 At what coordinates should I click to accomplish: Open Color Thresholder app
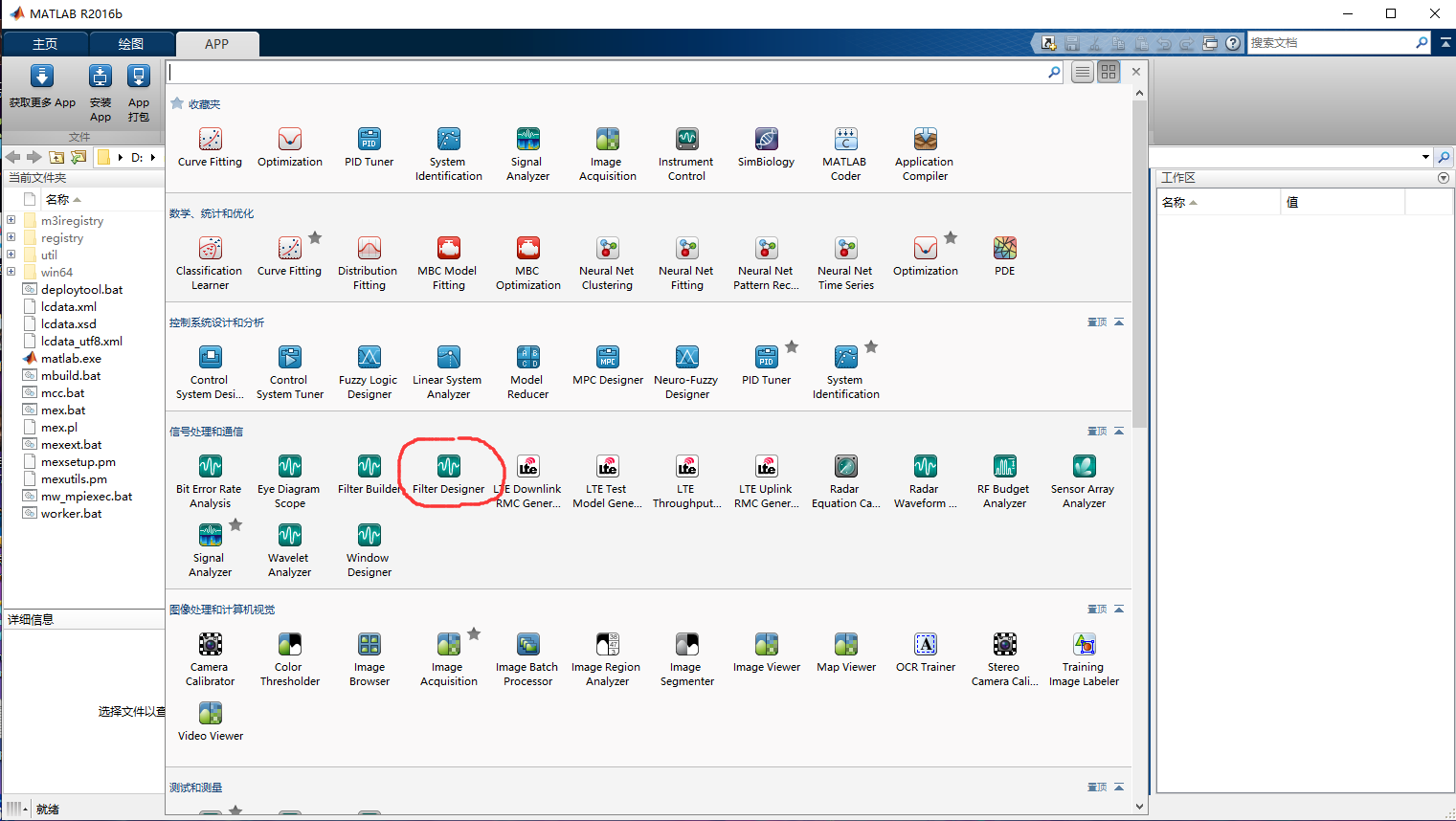(289, 659)
